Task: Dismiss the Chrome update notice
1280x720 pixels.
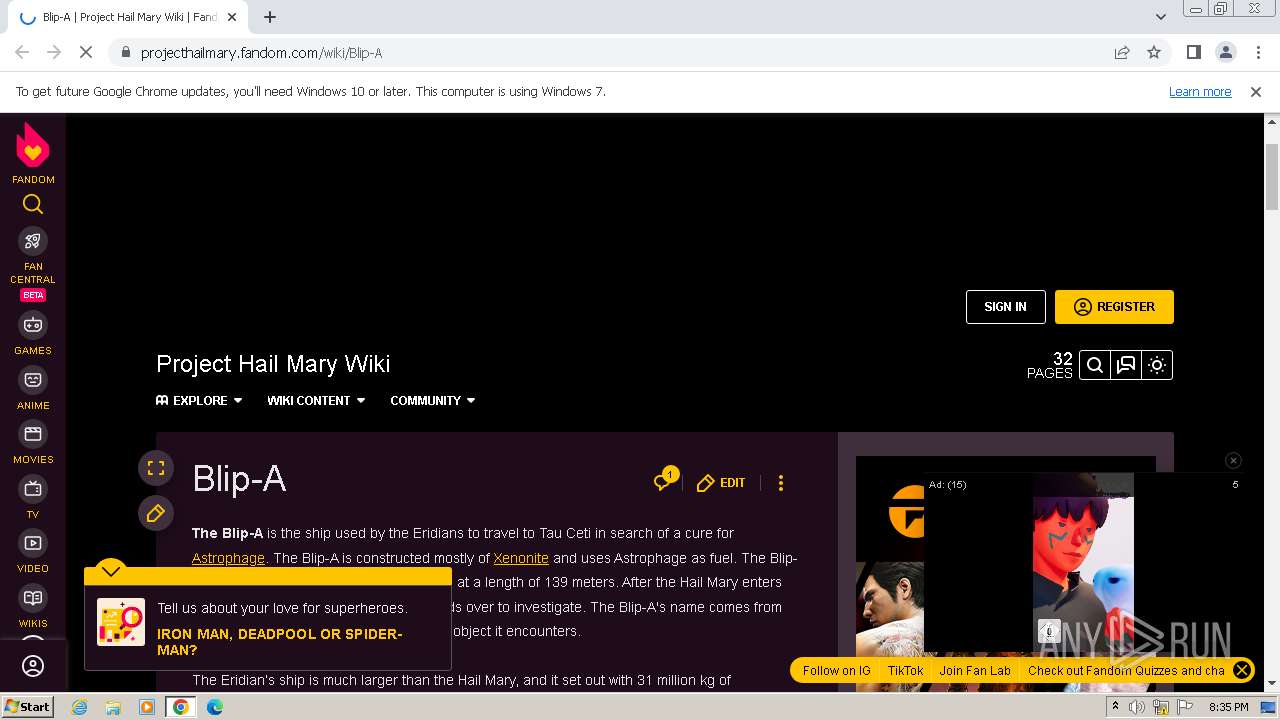Action: tap(1256, 91)
